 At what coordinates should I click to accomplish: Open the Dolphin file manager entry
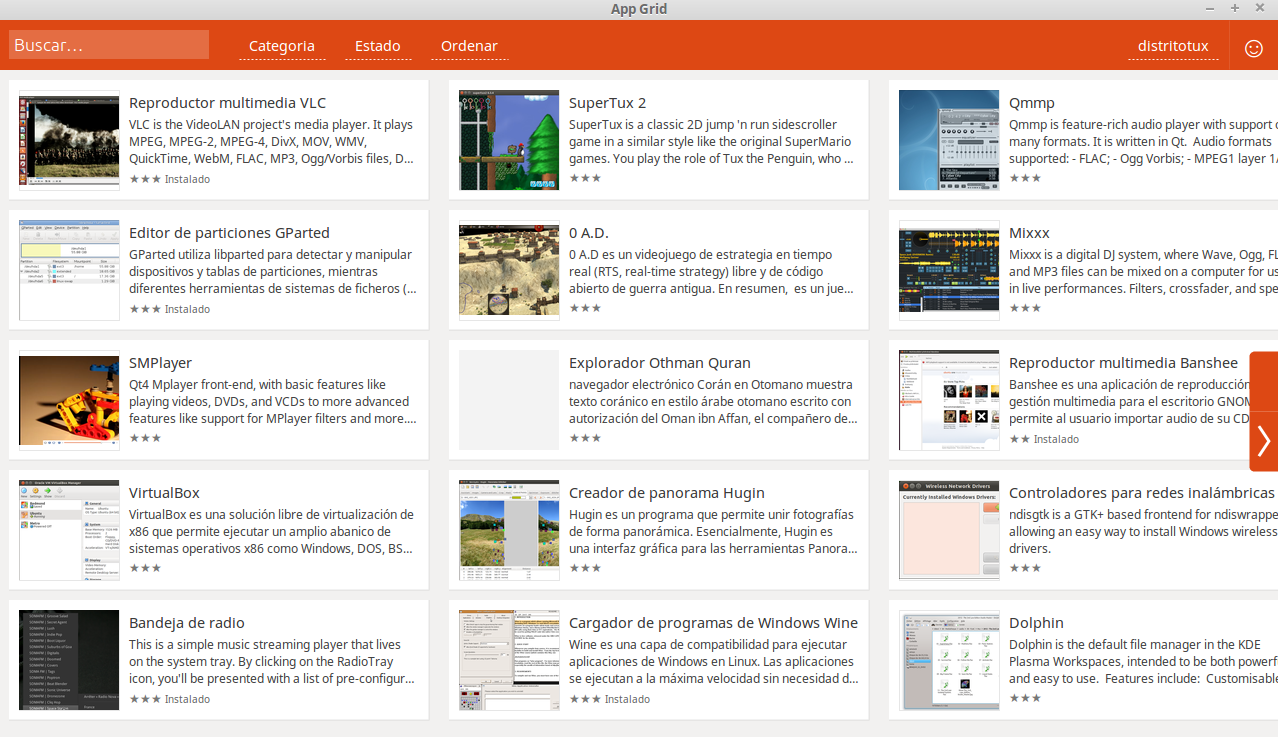point(1036,622)
